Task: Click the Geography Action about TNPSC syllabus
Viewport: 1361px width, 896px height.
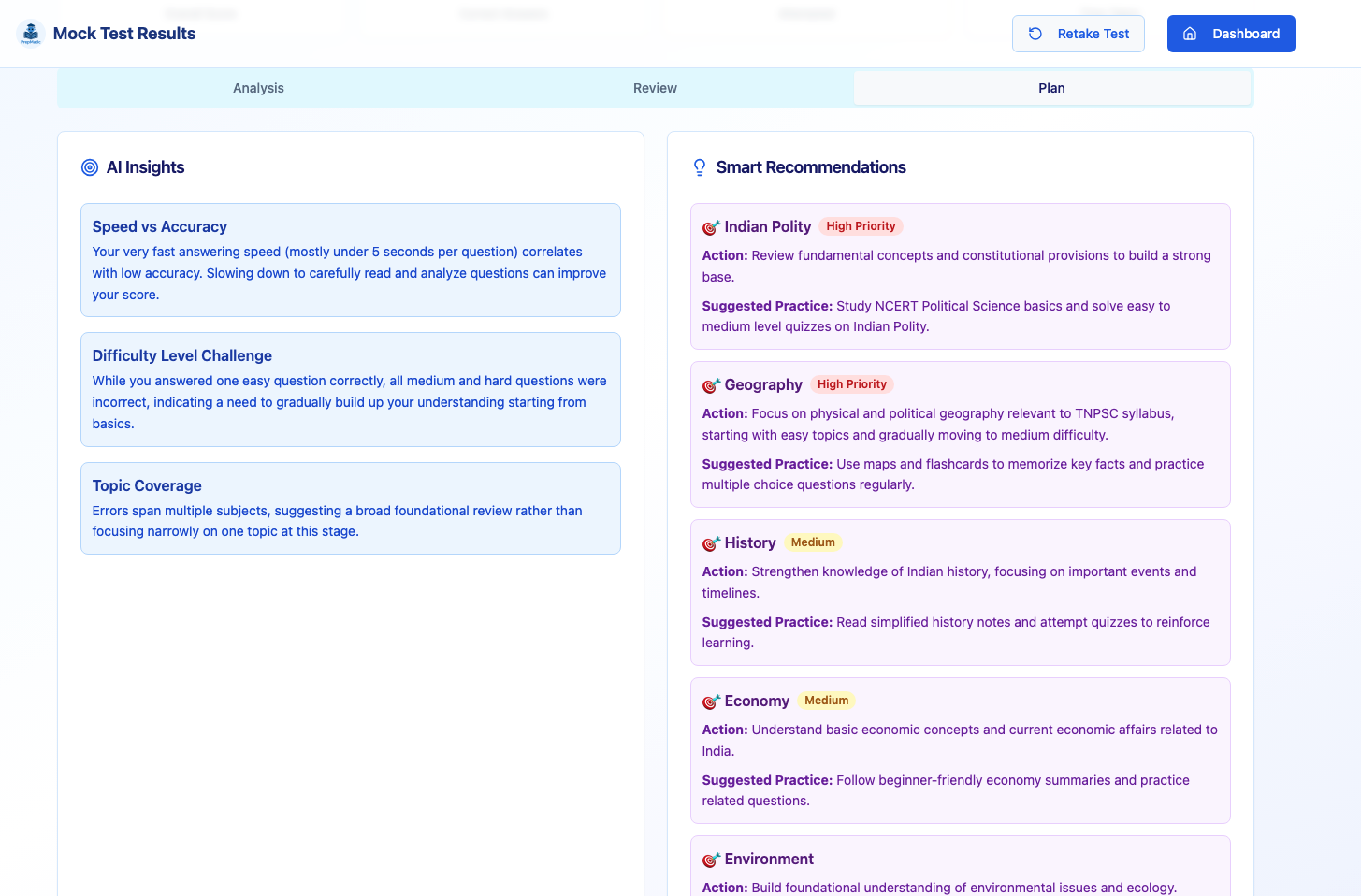Action: (938, 424)
